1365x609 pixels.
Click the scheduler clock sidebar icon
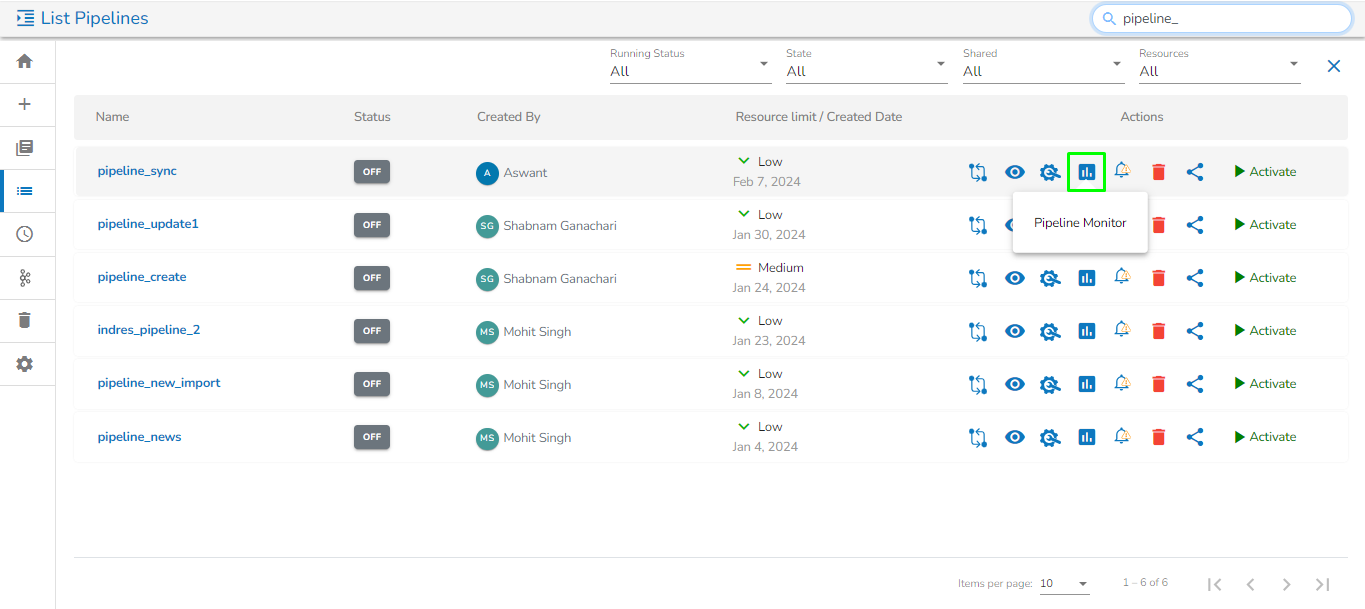(x=25, y=234)
